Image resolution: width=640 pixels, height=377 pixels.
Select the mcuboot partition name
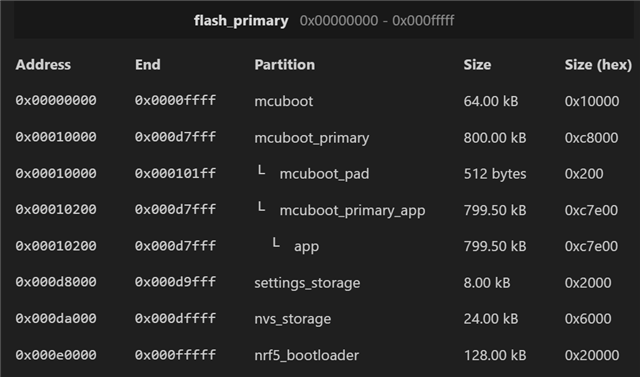283,101
